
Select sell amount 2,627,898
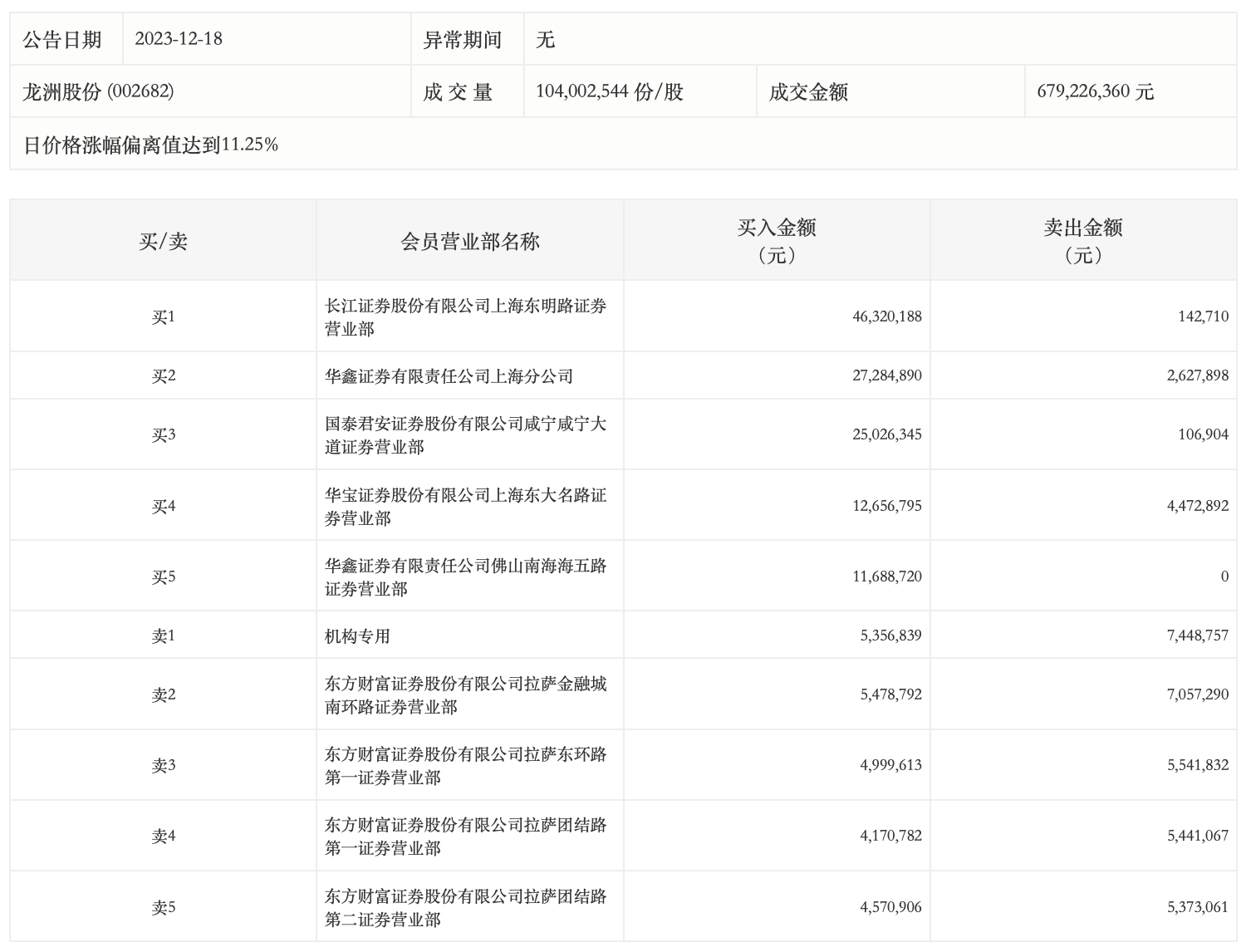tap(1197, 375)
